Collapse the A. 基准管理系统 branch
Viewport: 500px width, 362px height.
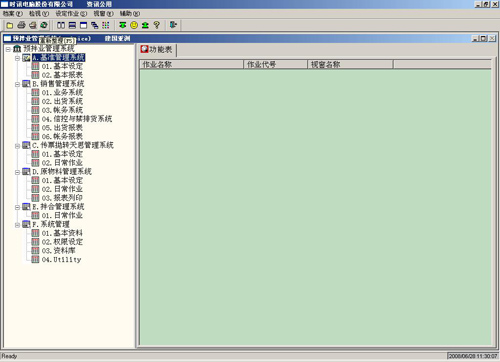pos(17,58)
